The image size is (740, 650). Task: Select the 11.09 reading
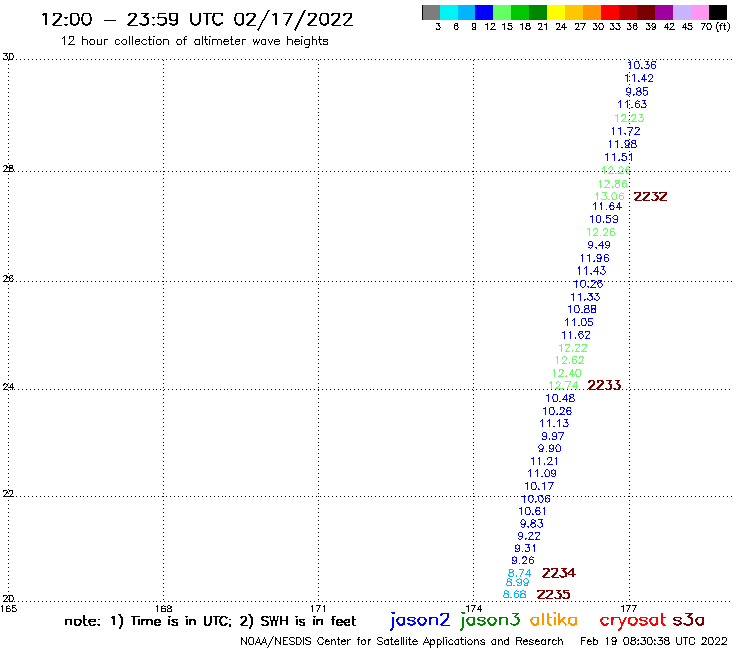542,473
